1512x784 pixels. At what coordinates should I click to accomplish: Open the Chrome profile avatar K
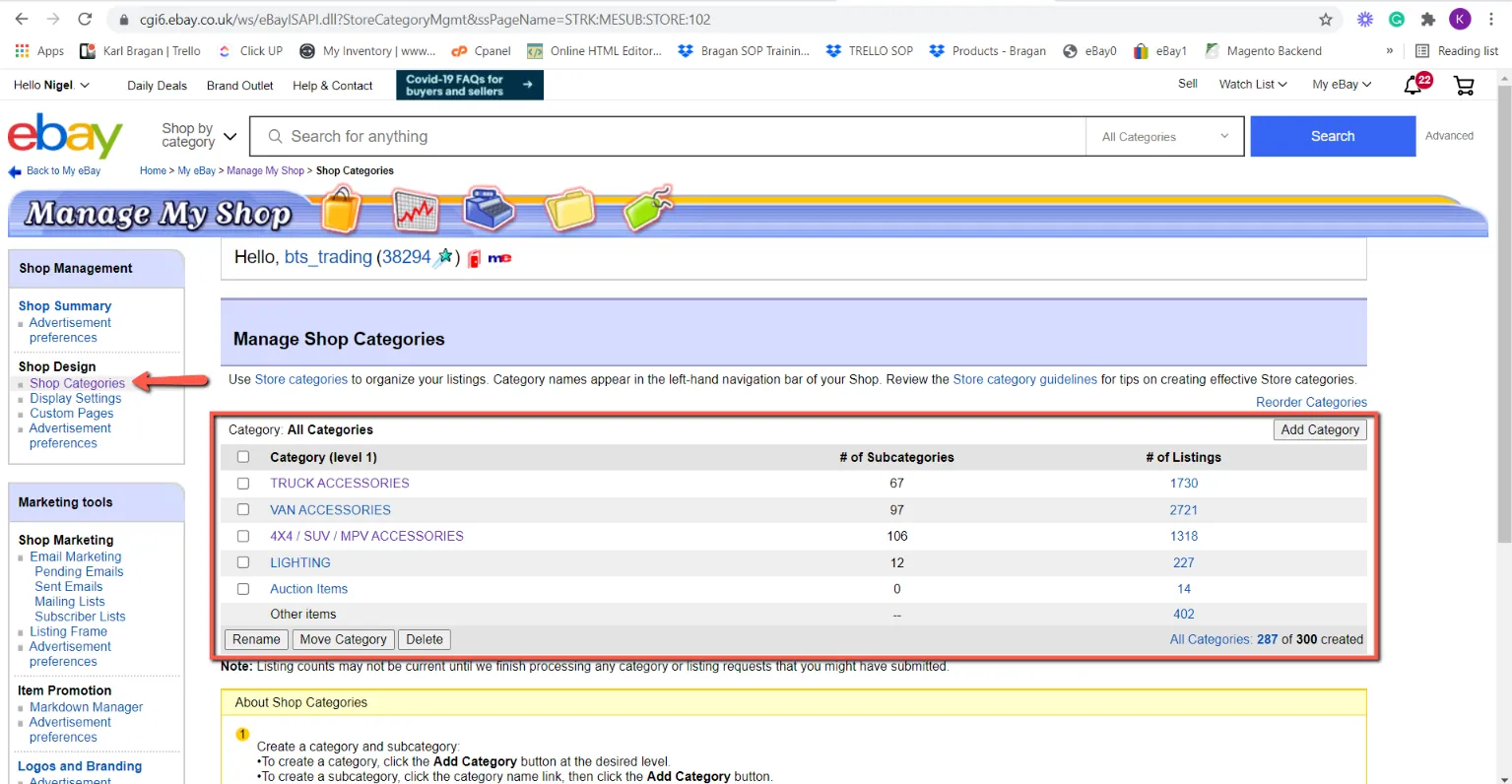(x=1460, y=19)
